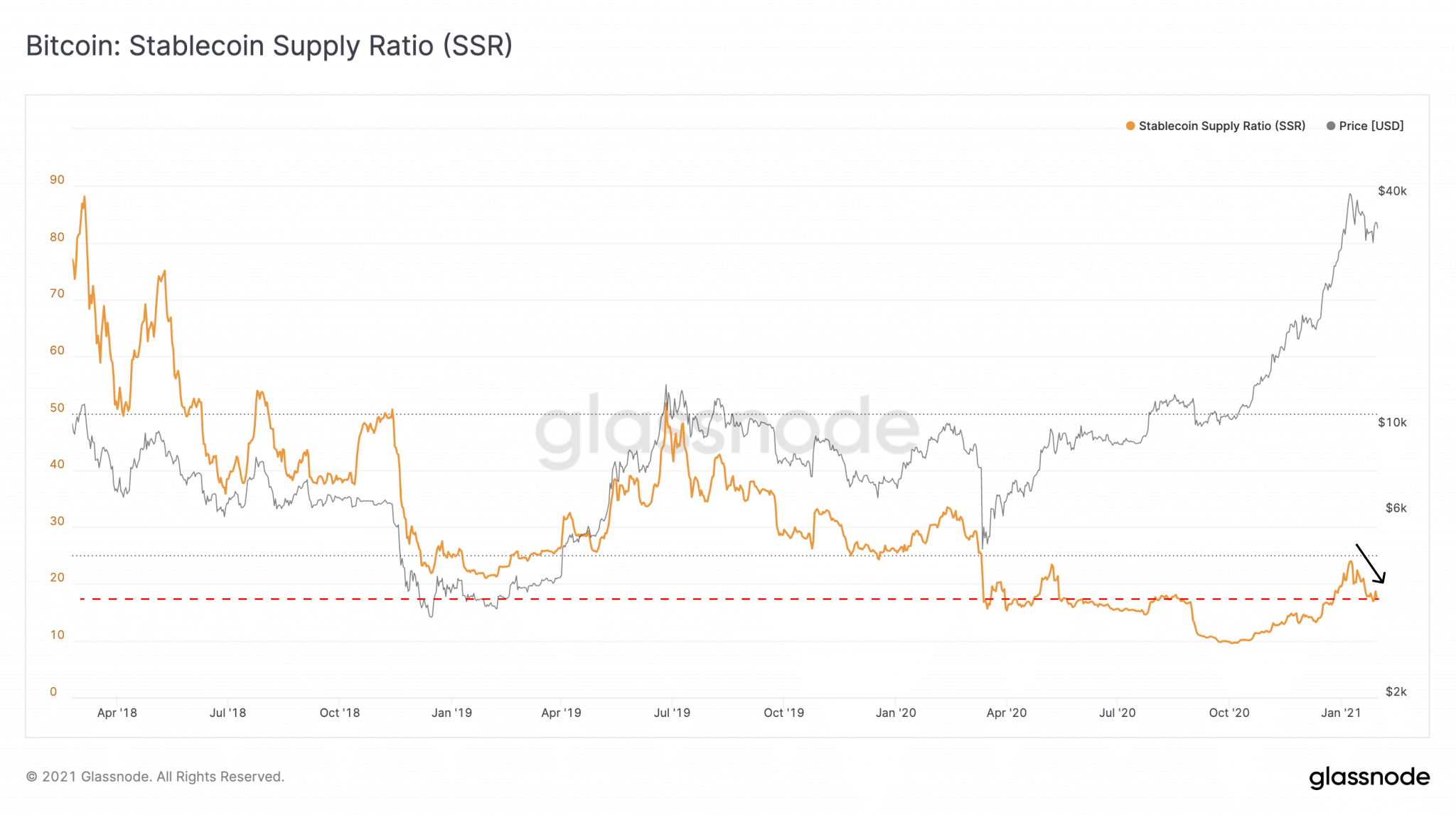The width and height of the screenshot is (1456, 815).
Task: Click the black arrow annotation on chart
Action: coord(1370,563)
